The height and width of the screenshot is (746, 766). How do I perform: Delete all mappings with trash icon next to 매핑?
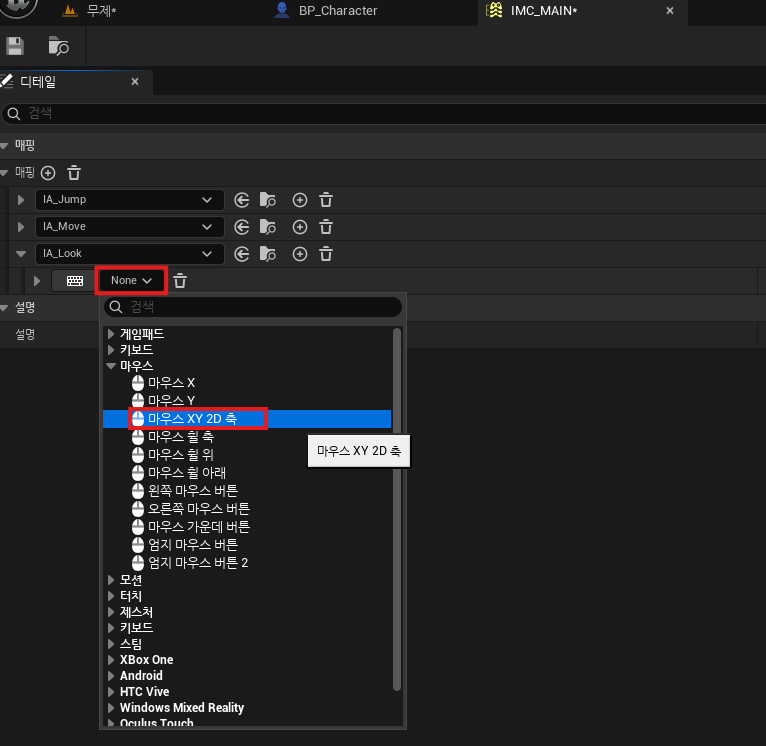coord(74,173)
